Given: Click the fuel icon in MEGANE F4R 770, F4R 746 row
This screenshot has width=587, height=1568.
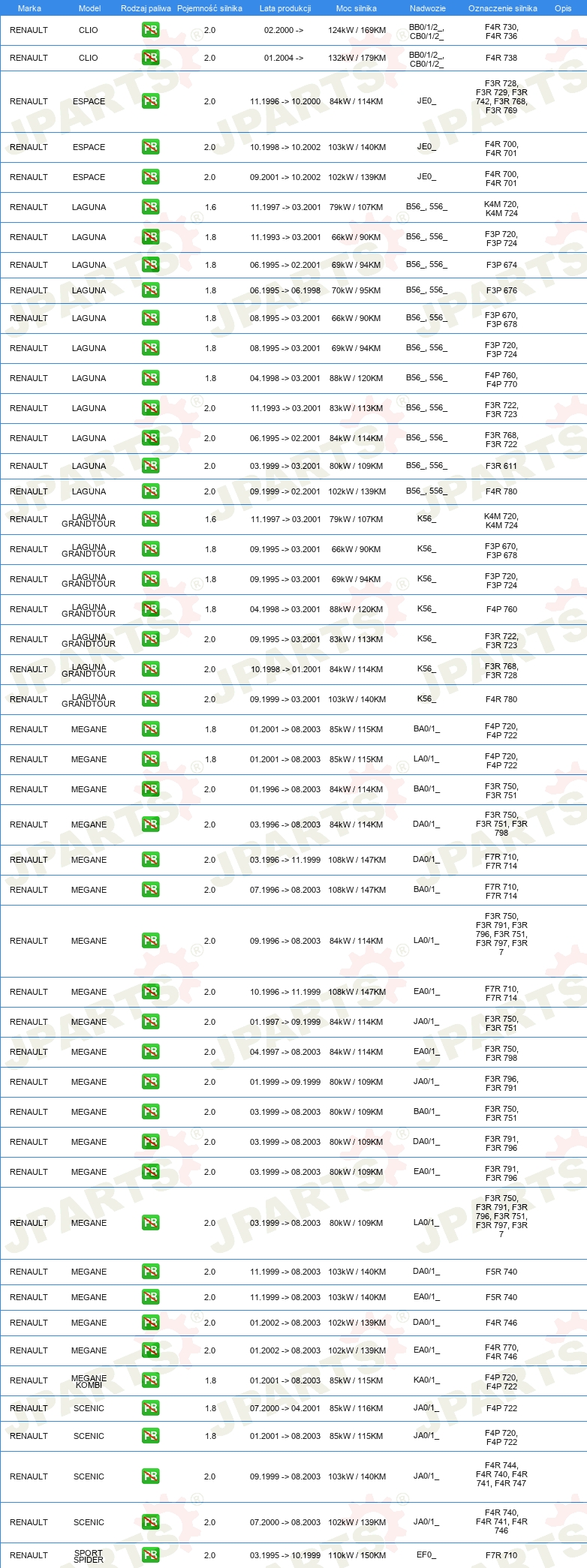Looking at the screenshot, I should pyautogui.click(x=150, y=1350).
